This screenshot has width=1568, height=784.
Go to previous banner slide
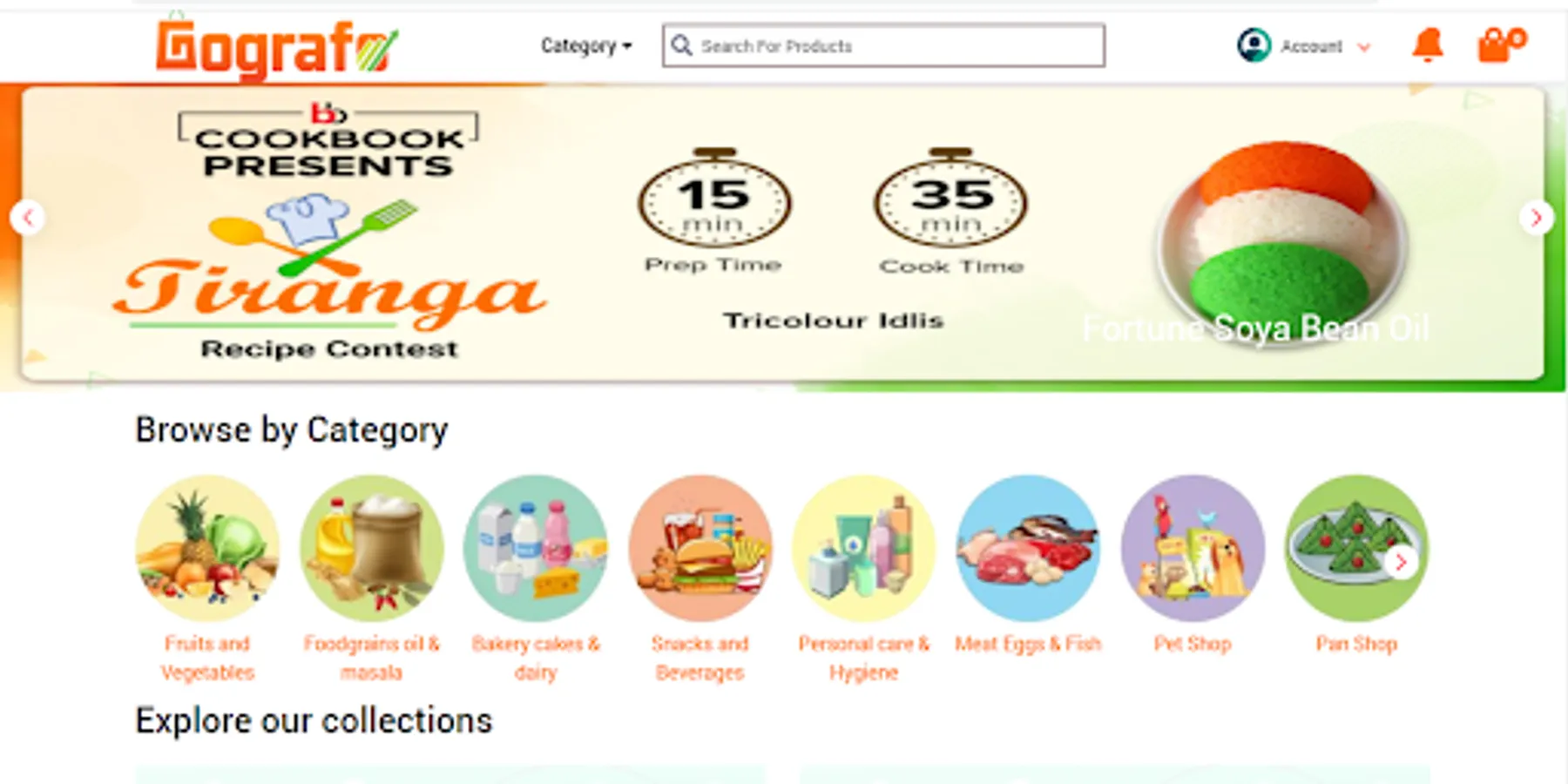tap(28, 217)
